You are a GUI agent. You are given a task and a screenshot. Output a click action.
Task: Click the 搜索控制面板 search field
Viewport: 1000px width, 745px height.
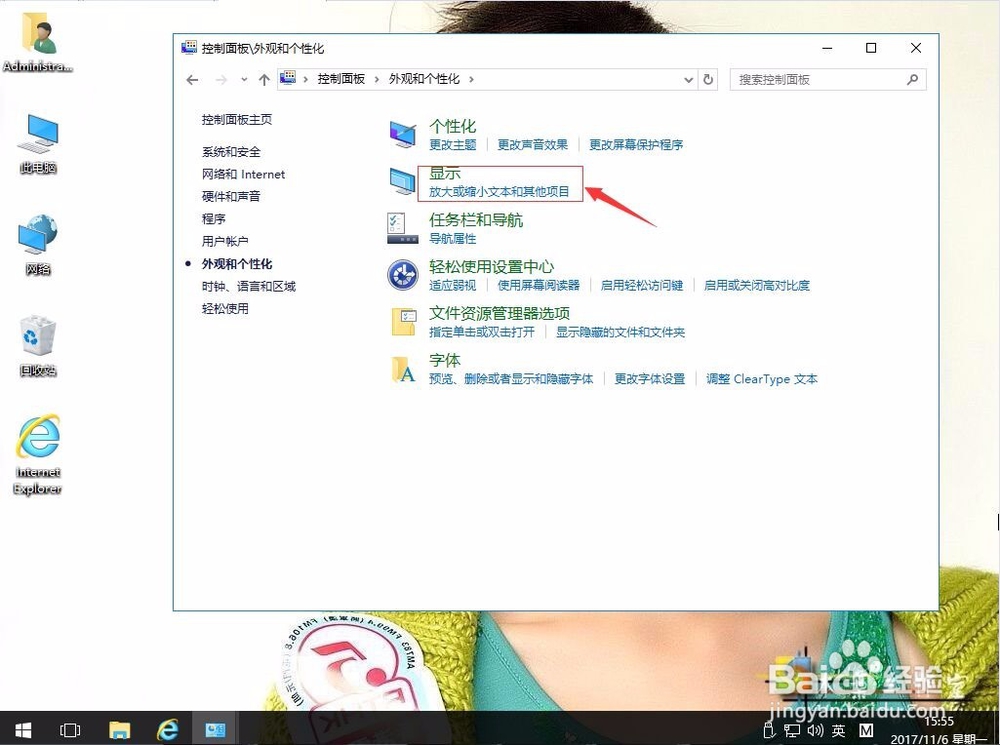(828, 80)
